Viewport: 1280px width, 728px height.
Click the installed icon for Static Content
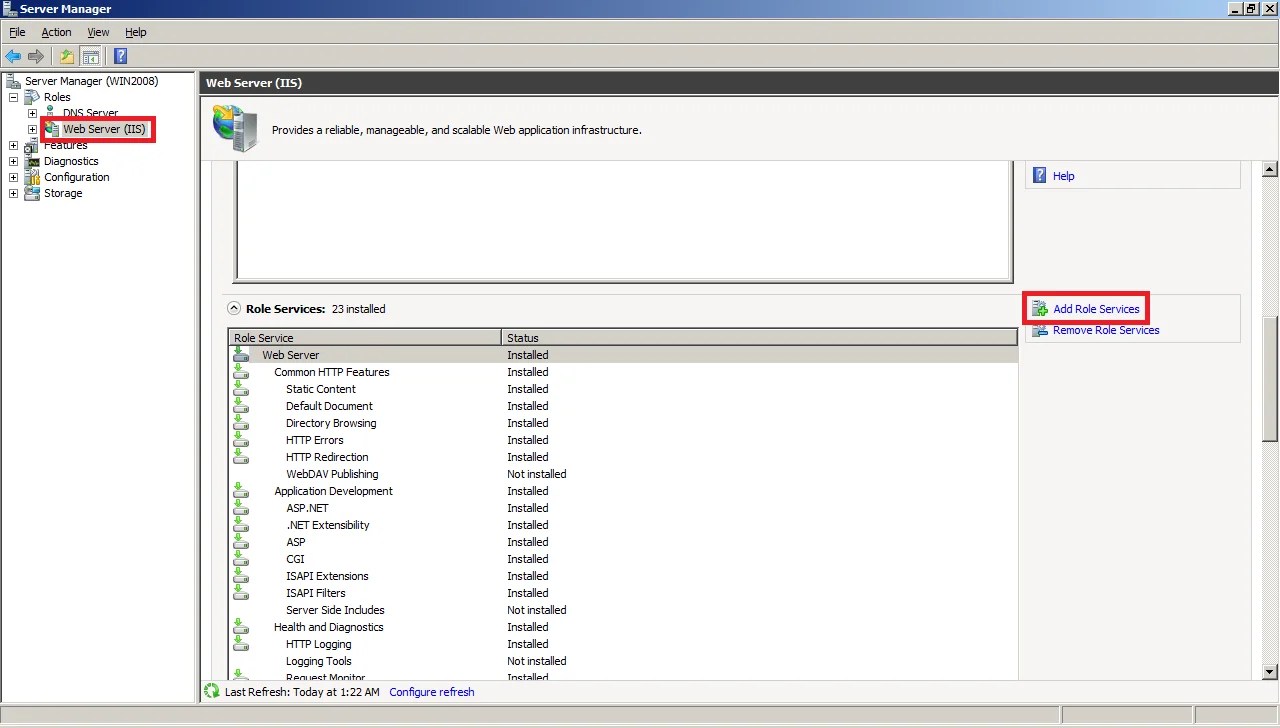coord(241,389)
